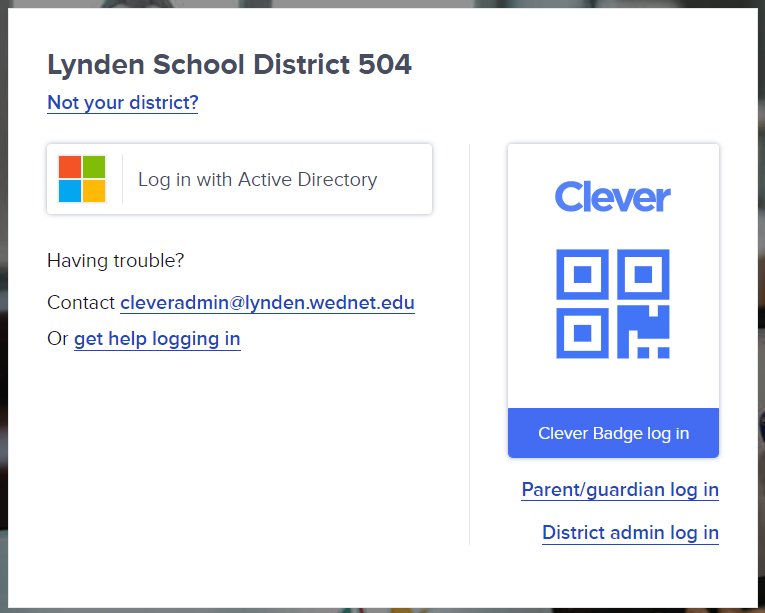The image size is (765, 613).
Task: Email cleveradmin@lynden.wednet.edu contact link
Action: click(267, 302)
